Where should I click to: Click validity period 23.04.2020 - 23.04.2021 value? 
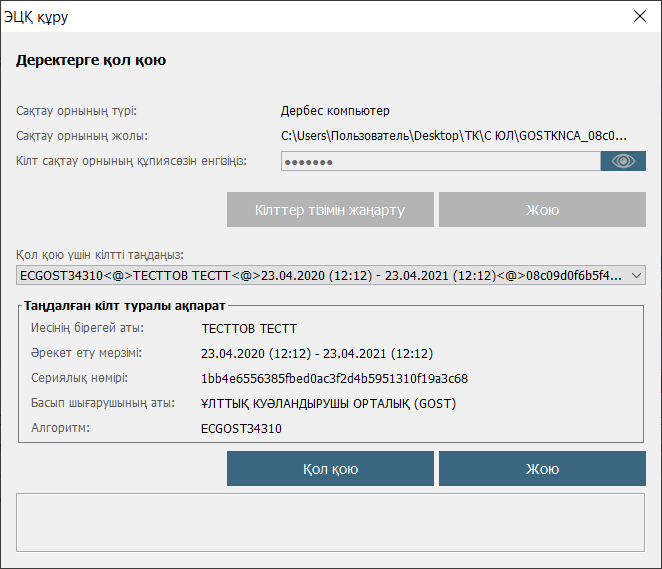(317, 353)
